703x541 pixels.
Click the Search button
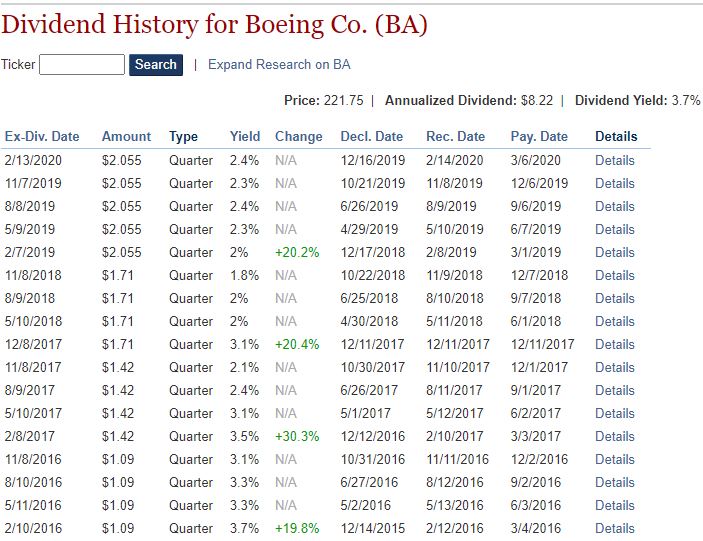coord(156,65)
